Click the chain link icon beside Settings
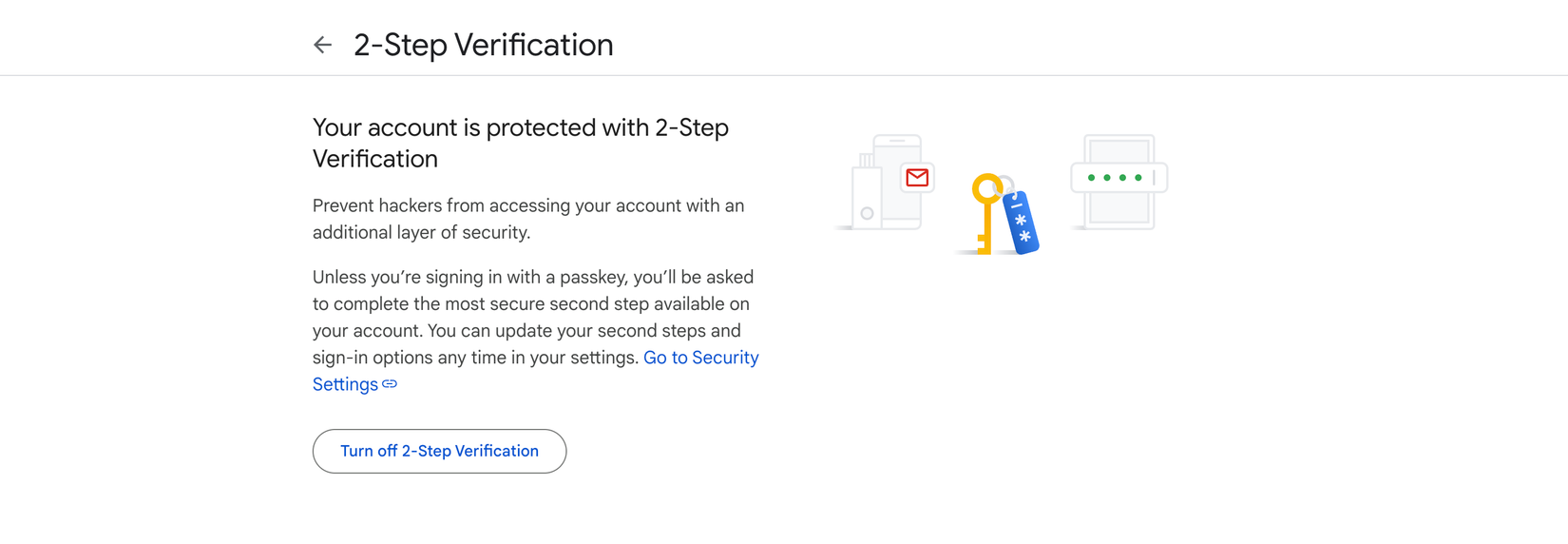The width and height of the screenshot is (1568, 544). [390, 384]
